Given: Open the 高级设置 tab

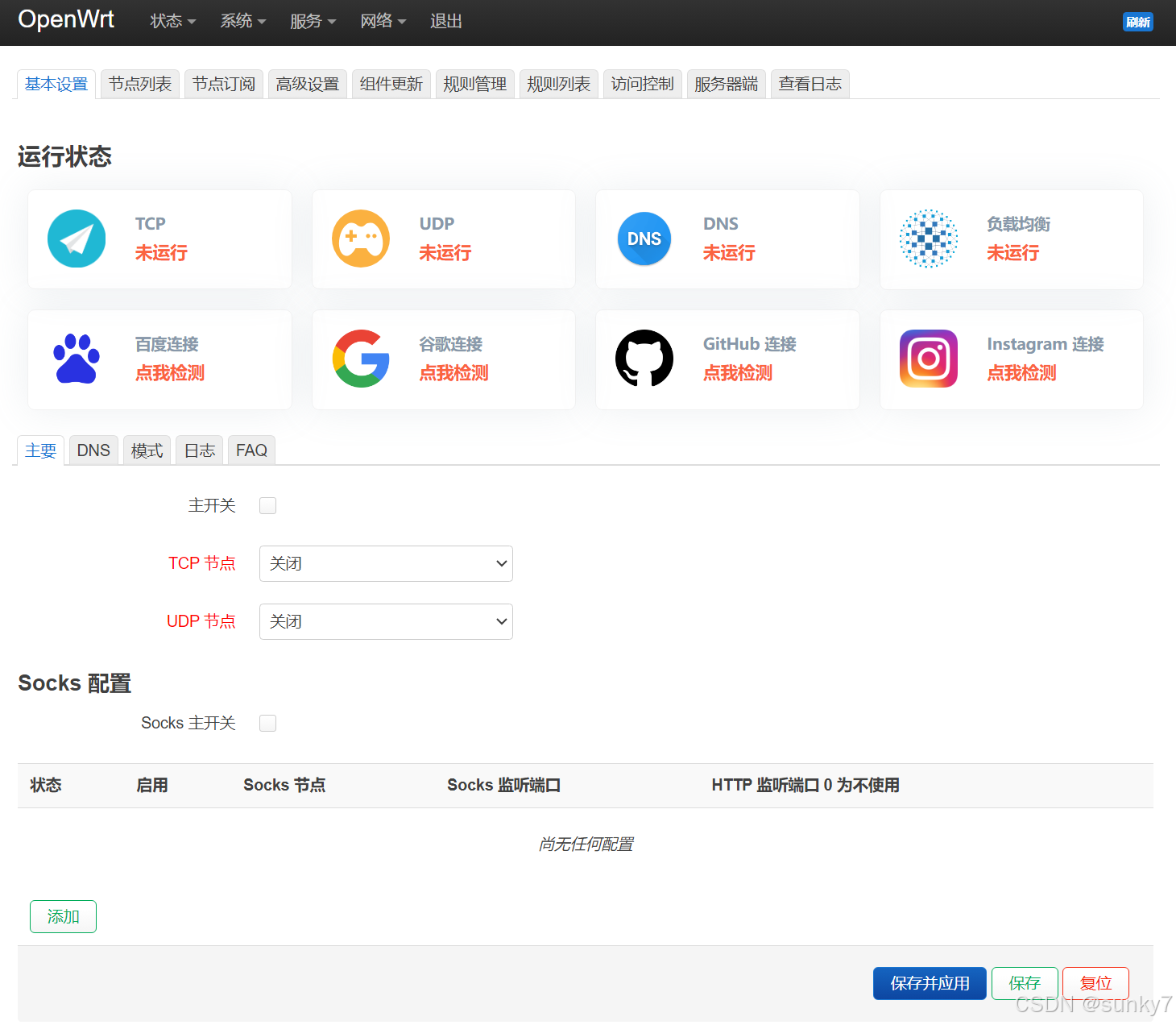Looking at the screenshot, I should coord(308,84).
